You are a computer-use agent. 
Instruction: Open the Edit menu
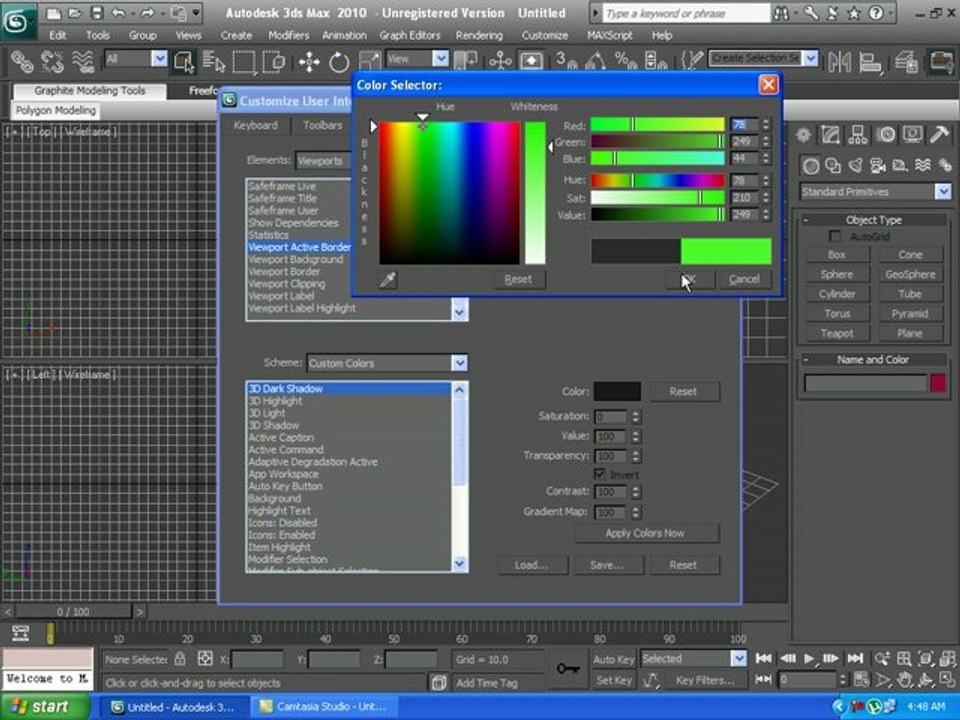[58, 36]
